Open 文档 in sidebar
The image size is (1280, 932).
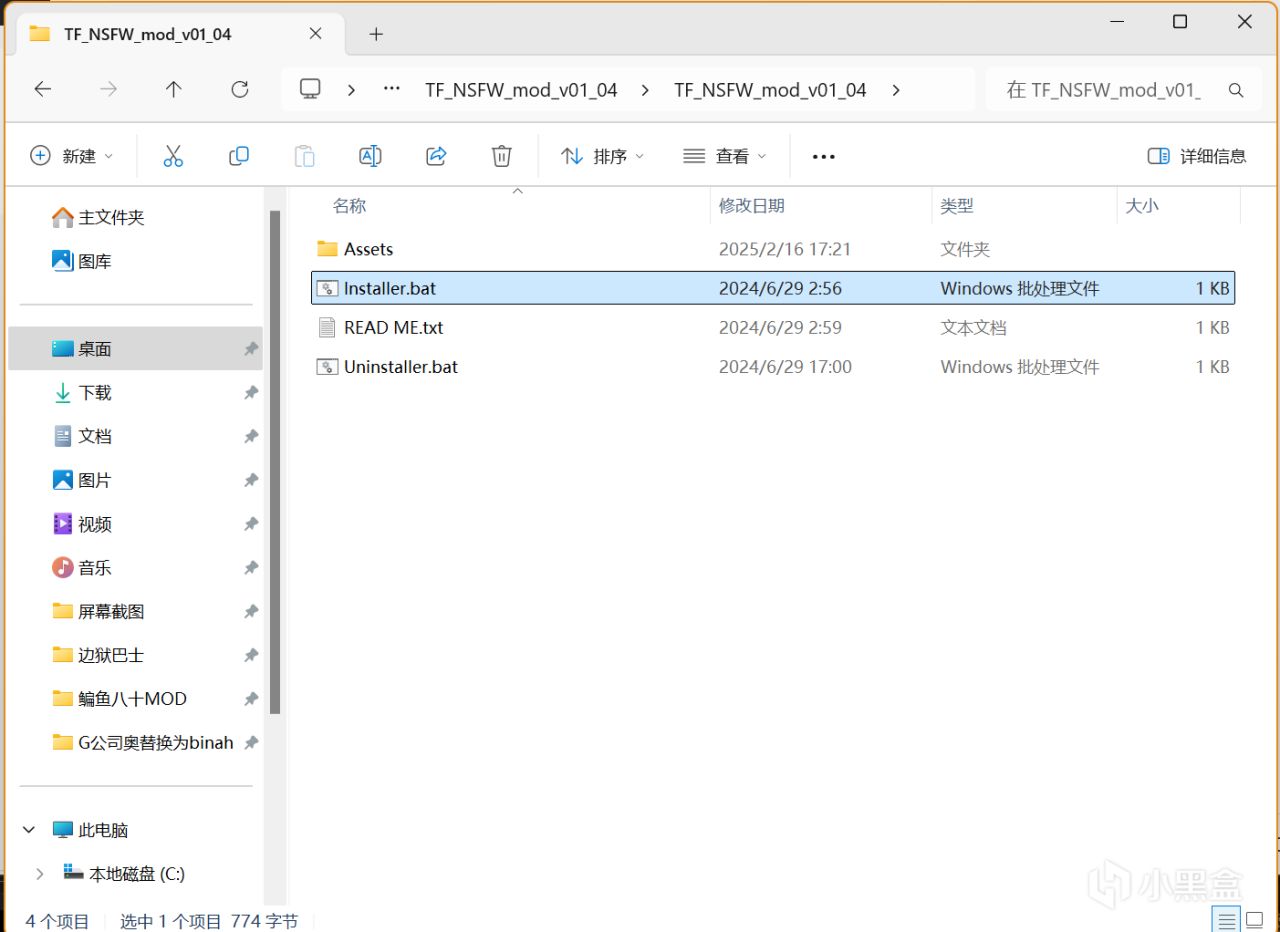[82, 436]
